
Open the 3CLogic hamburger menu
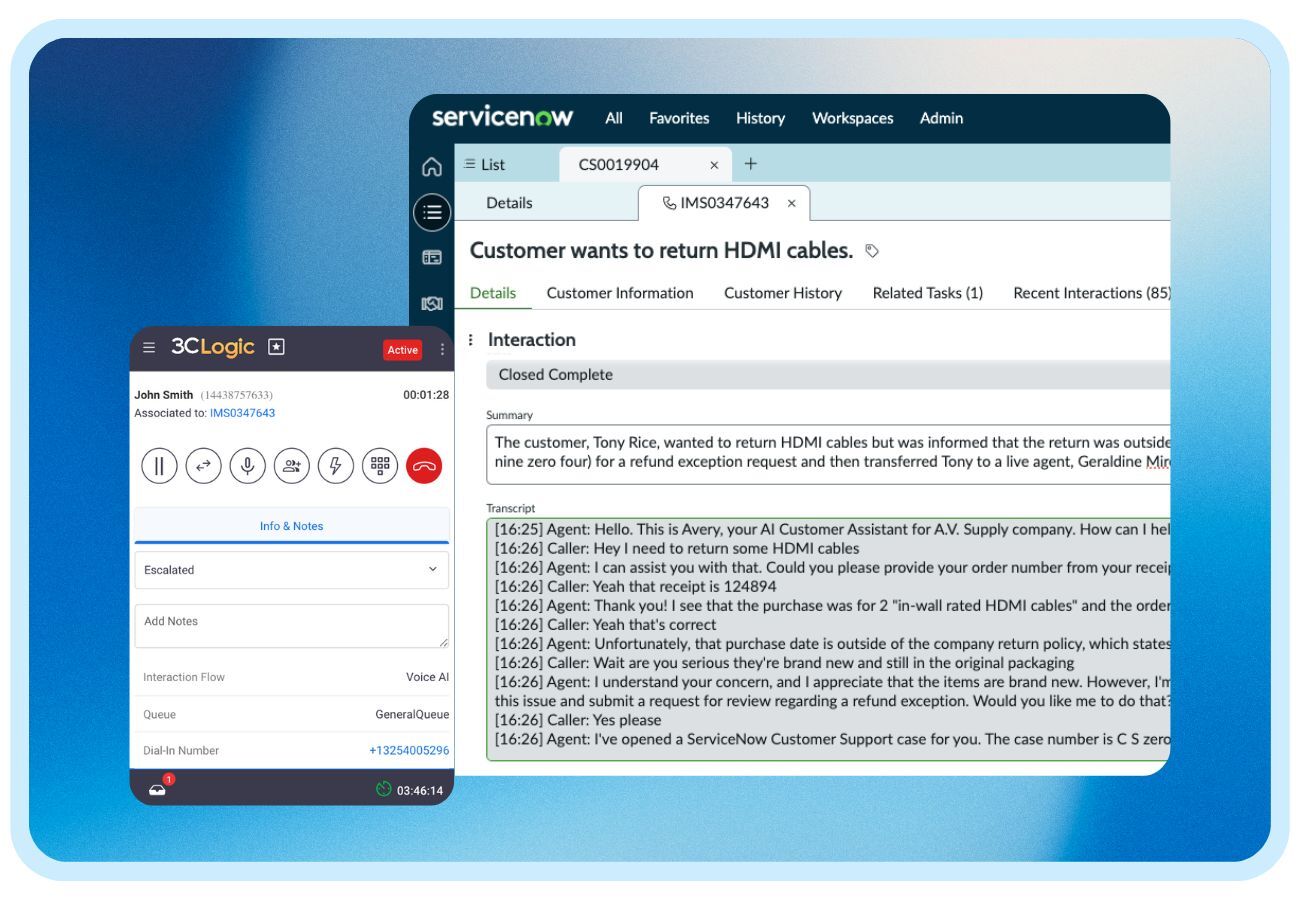(x=148, y=348)
